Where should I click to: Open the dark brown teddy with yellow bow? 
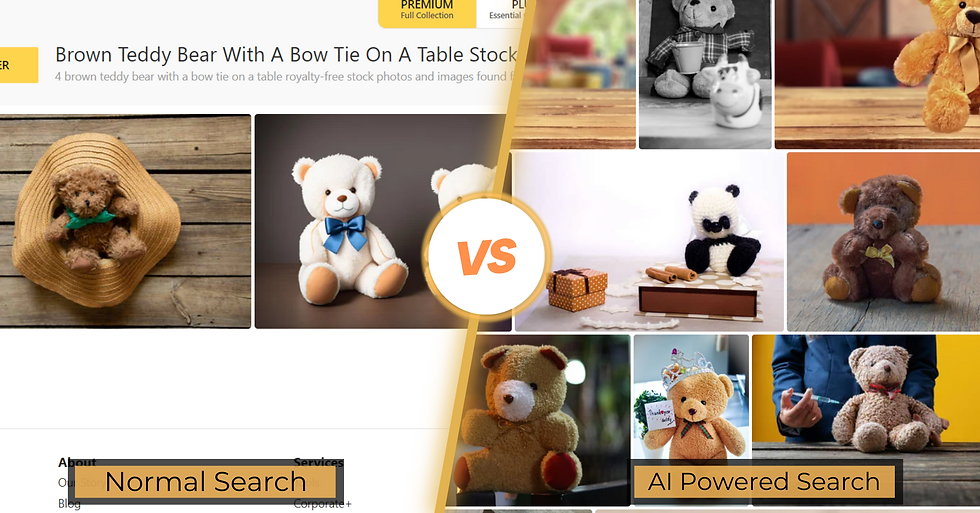883,241
